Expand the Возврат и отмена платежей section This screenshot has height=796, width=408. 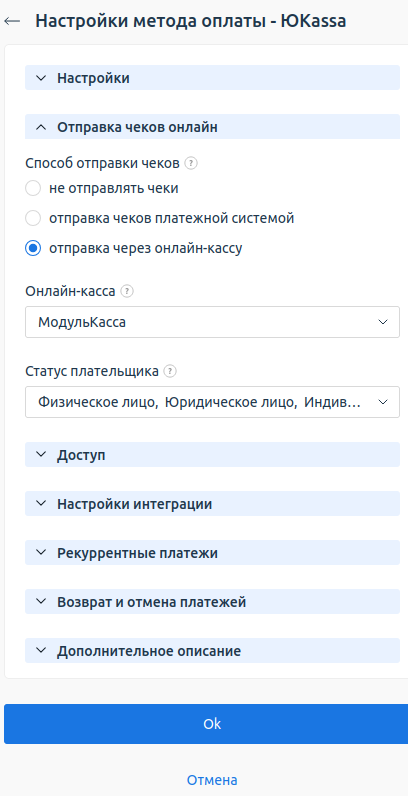(212, 602)
